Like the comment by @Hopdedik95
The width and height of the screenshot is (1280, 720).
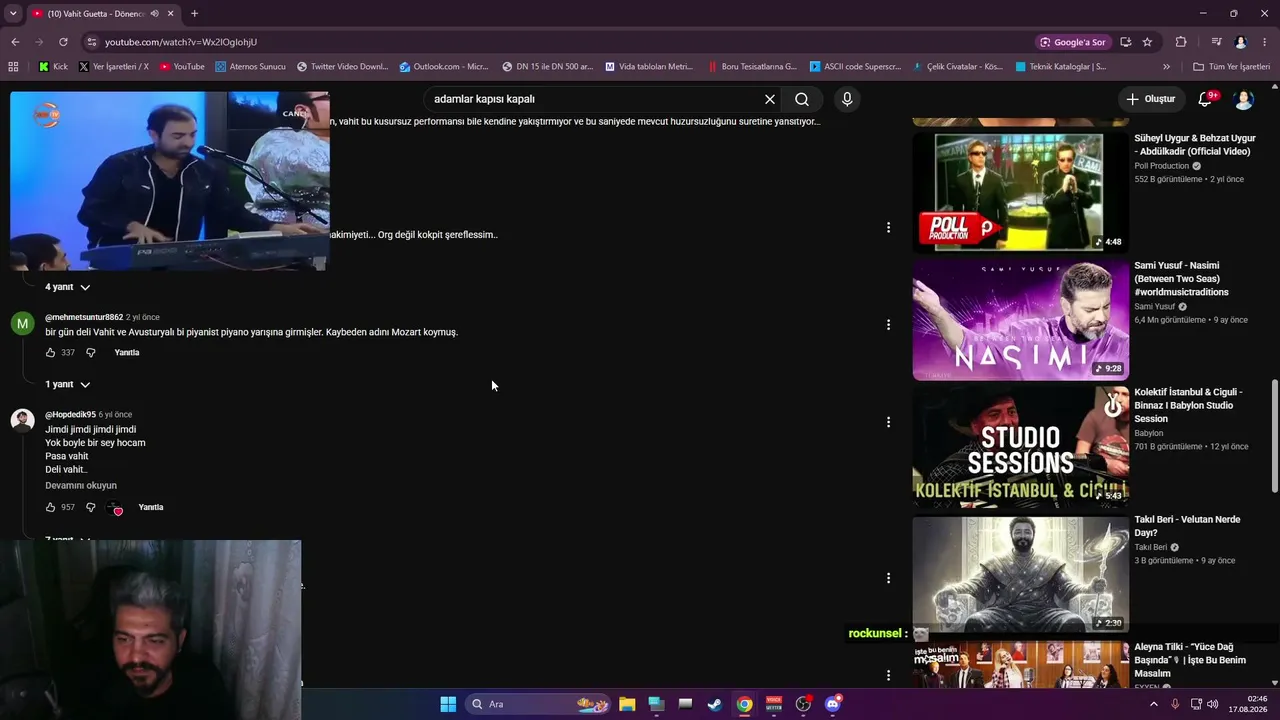pos(51,507)
